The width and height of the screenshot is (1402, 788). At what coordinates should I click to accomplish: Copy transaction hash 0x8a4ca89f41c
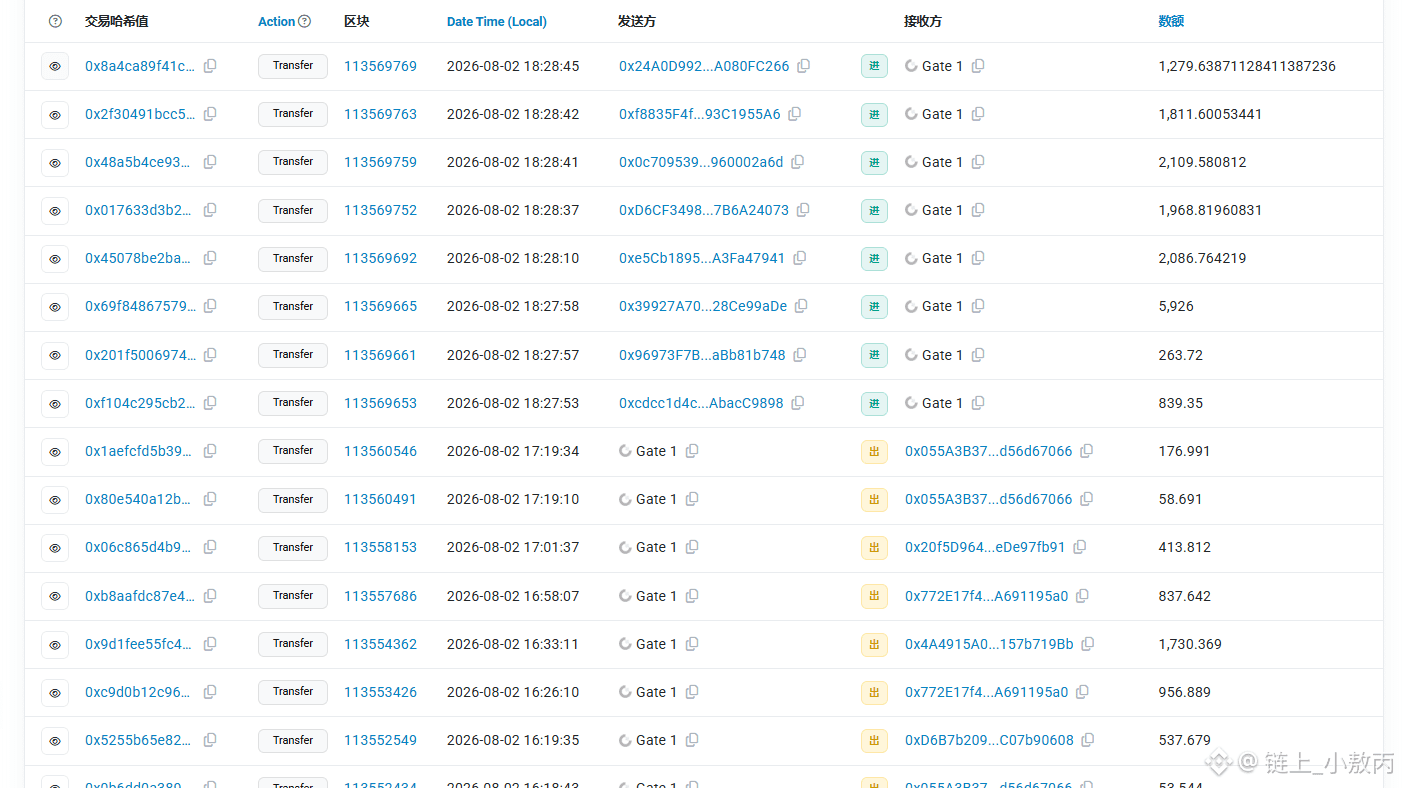(210, 66)
